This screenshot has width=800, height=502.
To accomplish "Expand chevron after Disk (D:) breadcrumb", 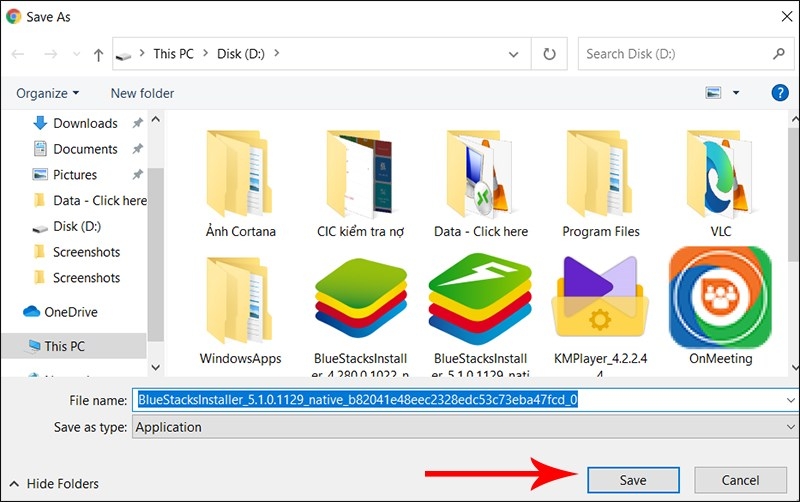I will (x=277, y=53).
